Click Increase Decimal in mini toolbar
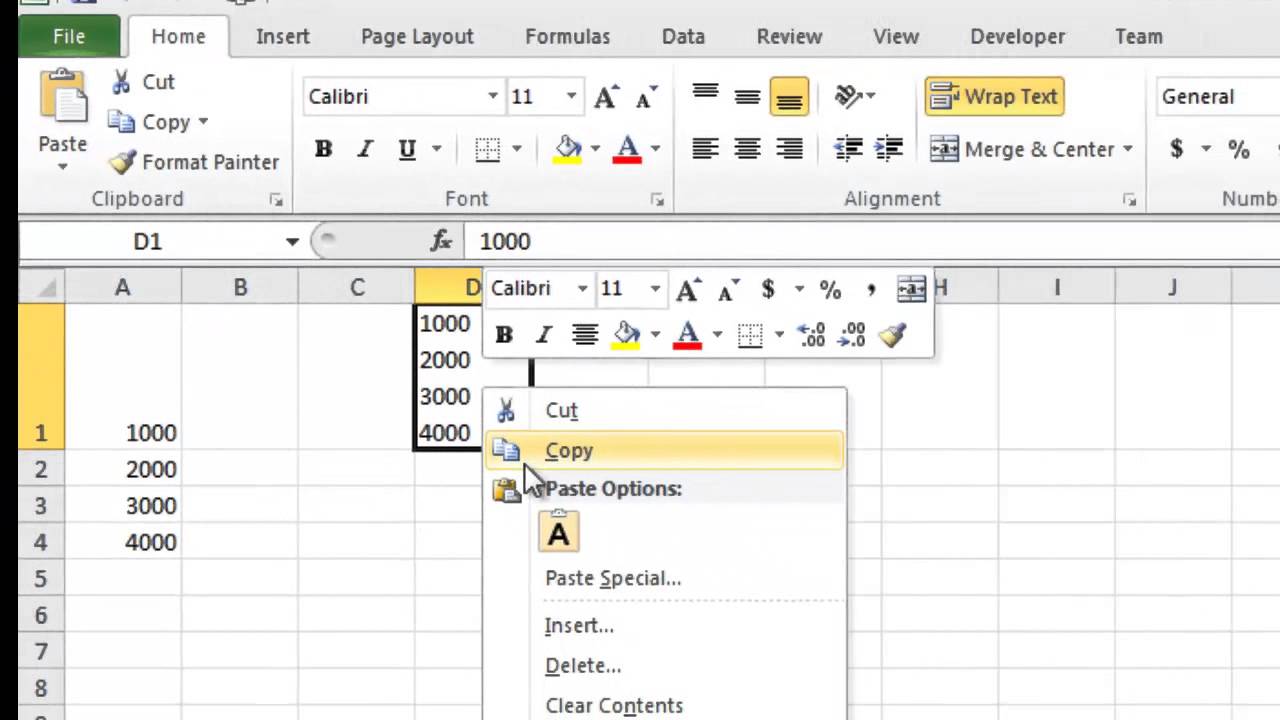1280x720 pixels. point(811,336)
